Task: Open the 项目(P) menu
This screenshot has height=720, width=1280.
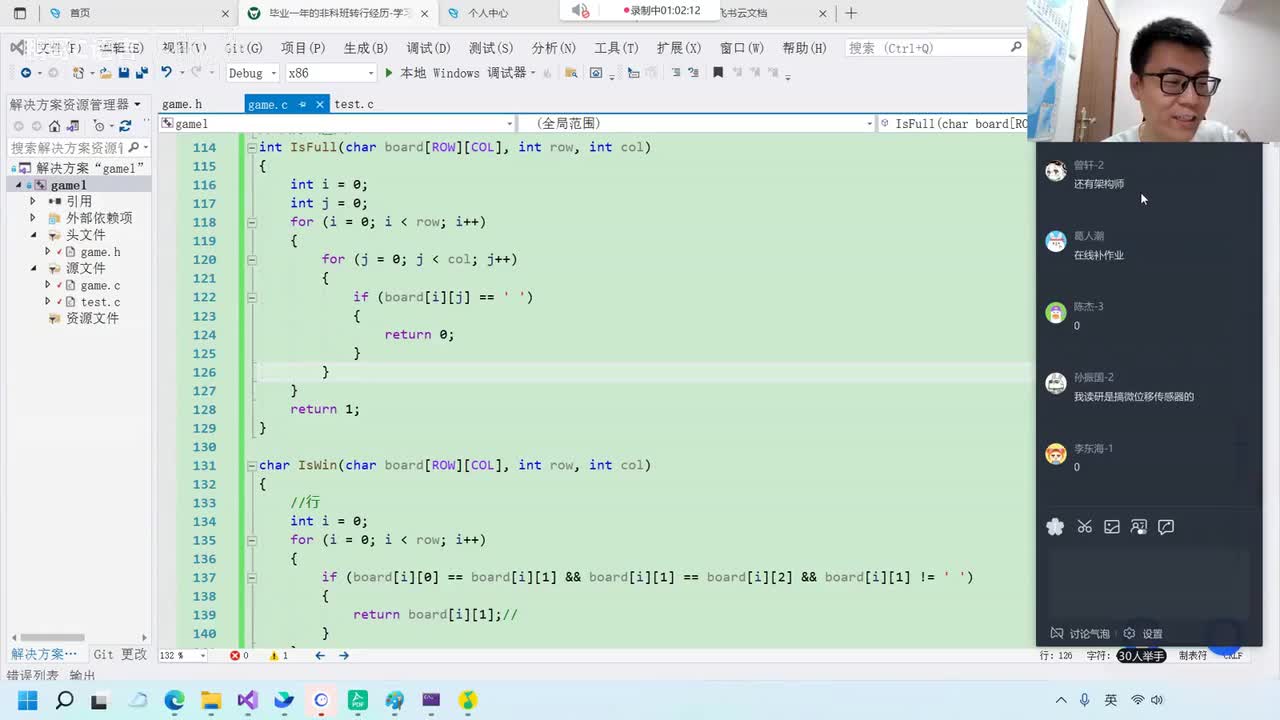Action: (x=303, y=48)
